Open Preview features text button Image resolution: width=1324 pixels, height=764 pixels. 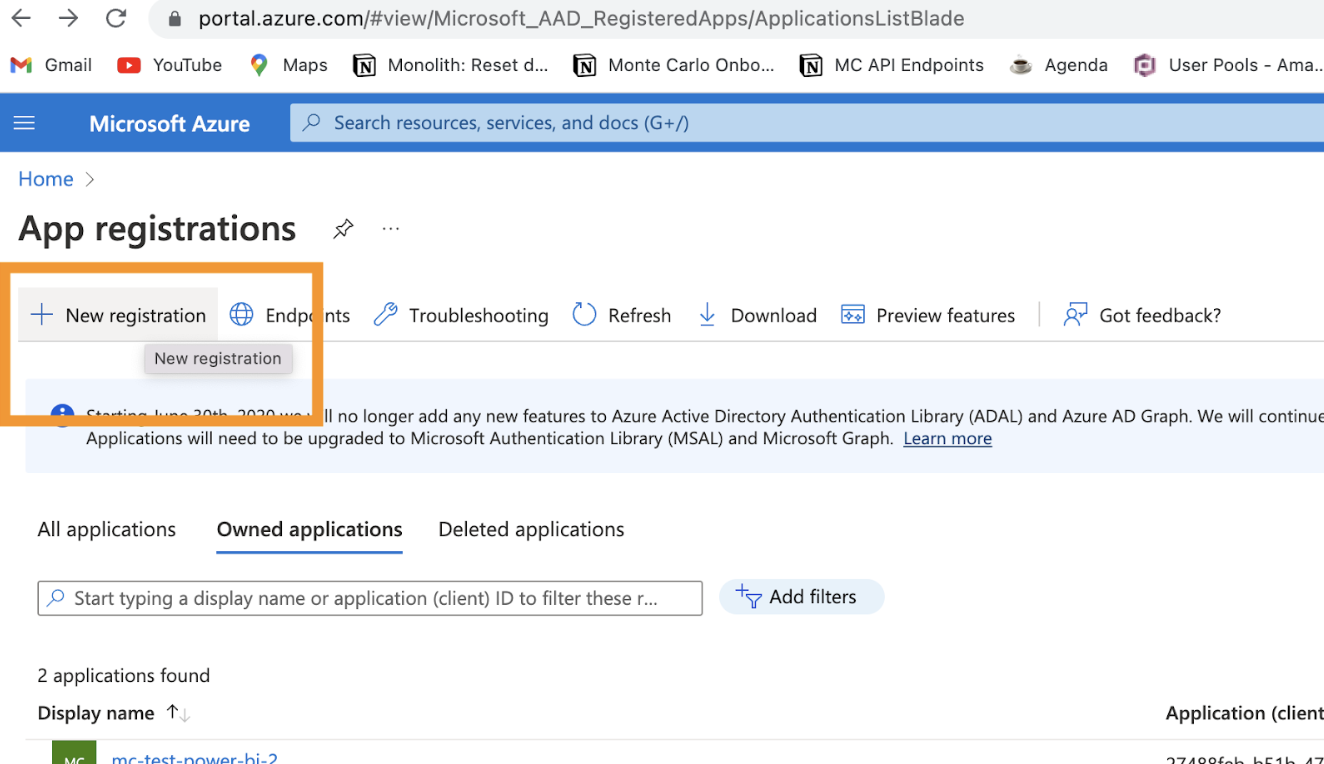click(x=945, y=316)
